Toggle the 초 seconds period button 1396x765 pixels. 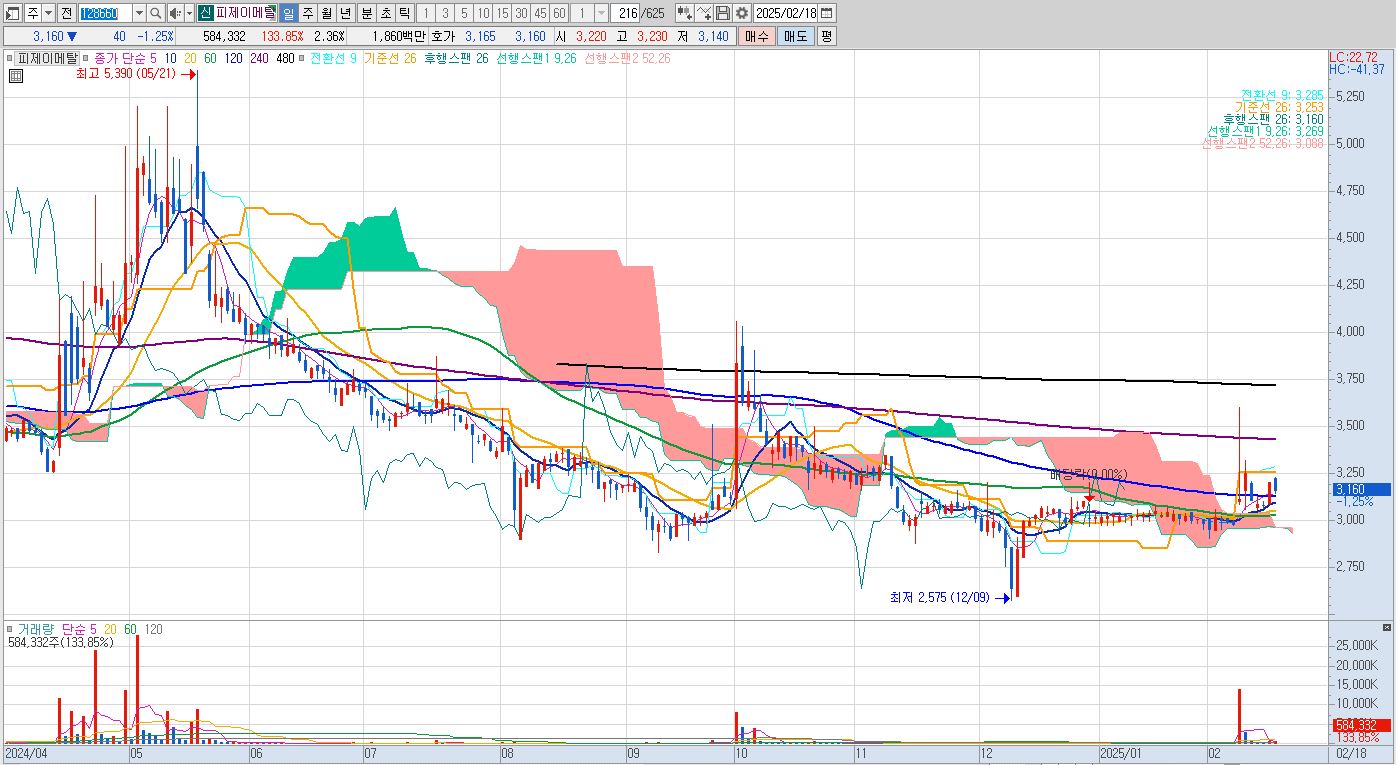(385, 13)
